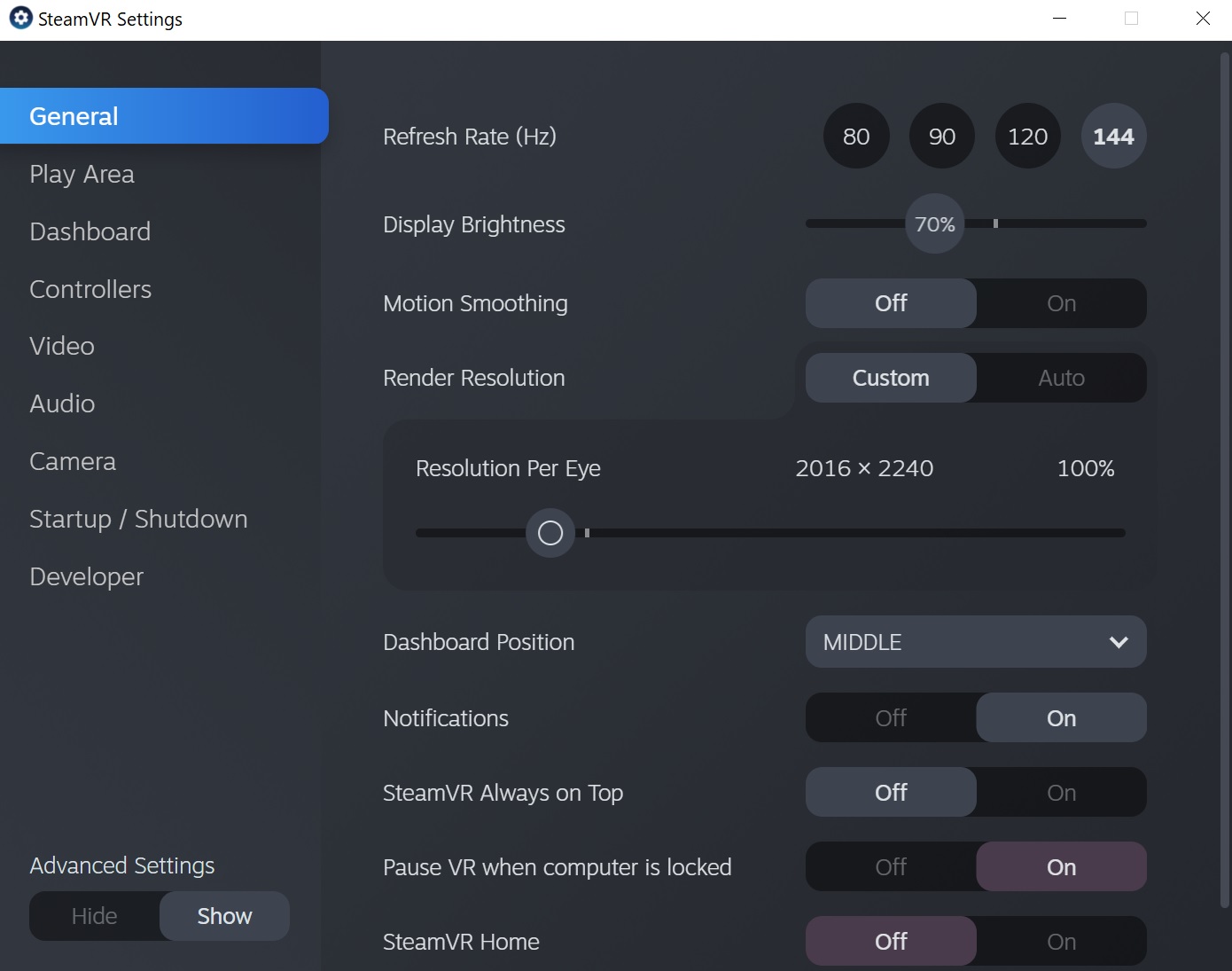Disable Pause VR when computer is locked
This screenshot has height=971, width=1232.
click(x=891, y=866)
